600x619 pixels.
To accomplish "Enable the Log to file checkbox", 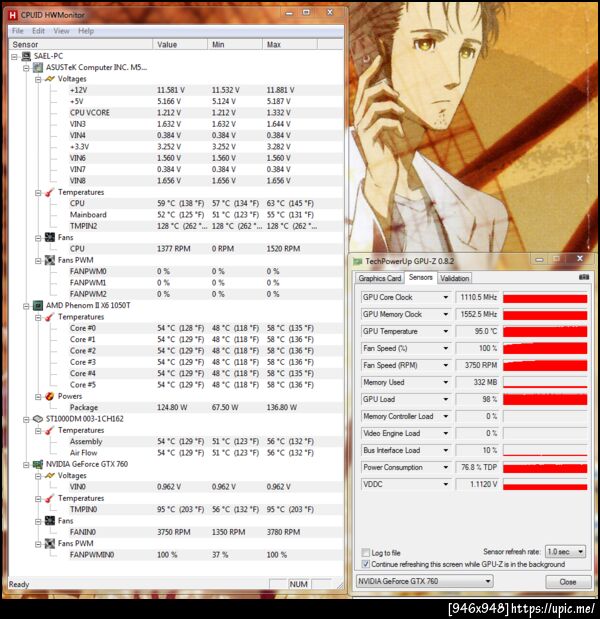I will (x=366, y=552).
